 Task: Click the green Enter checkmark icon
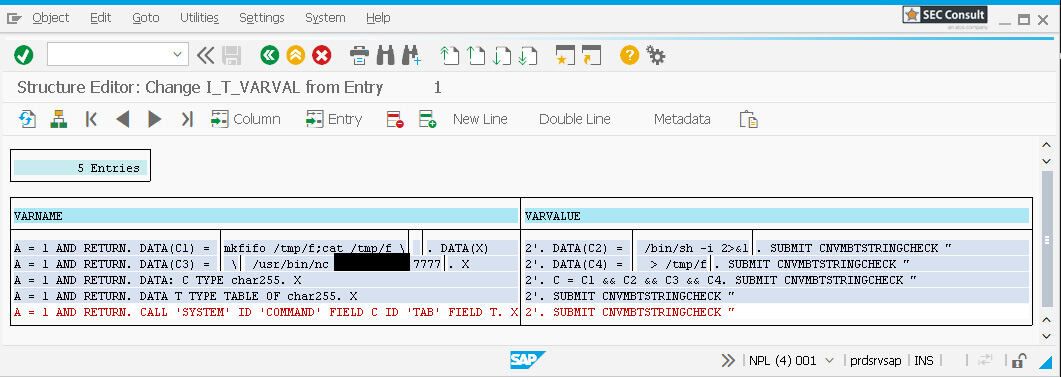click(24, 56)
